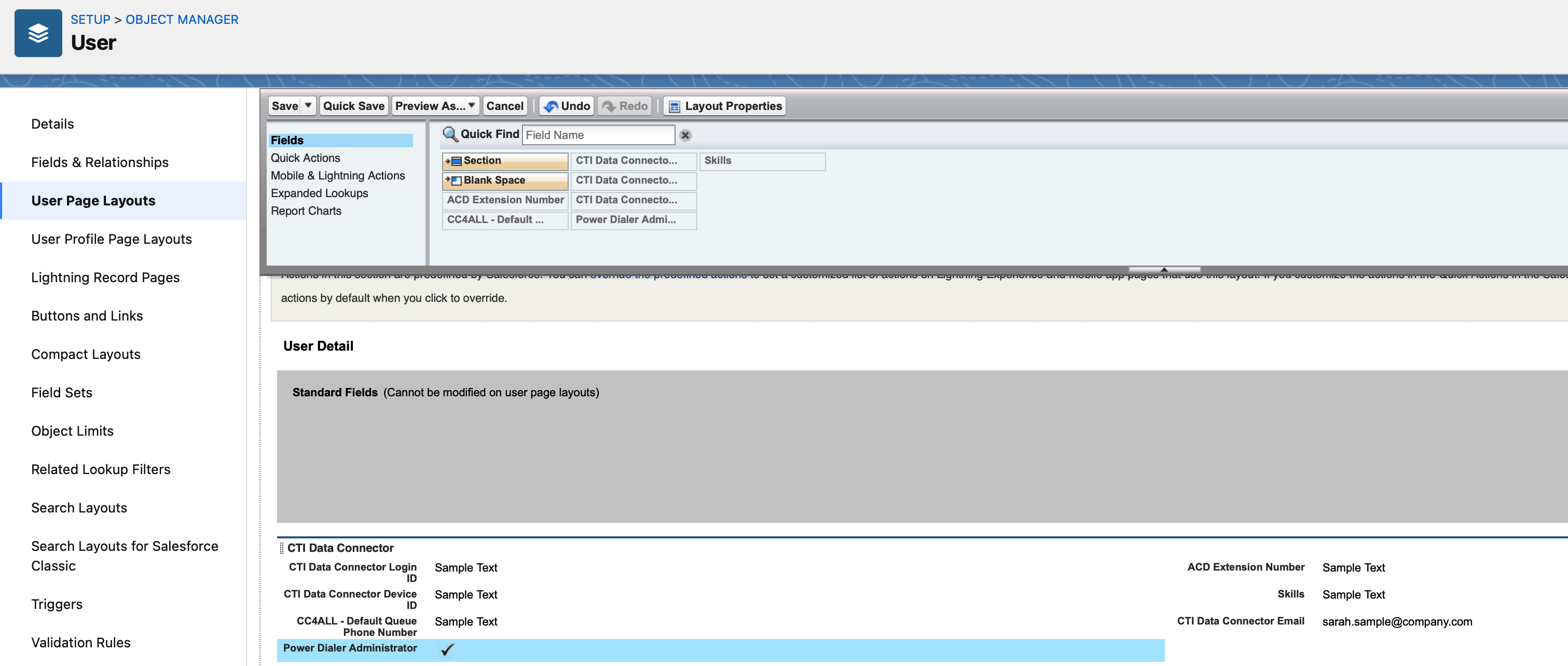Viewport: 1568px width, 666px height.
Task: Open the OBJECT MANAGER breadcrumb link
Action: [182, 20]
